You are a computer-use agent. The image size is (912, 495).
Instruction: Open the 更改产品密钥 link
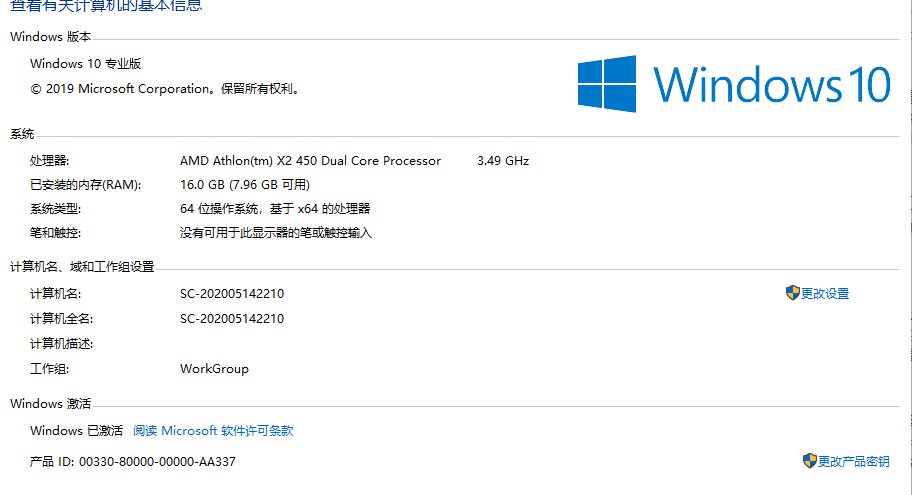853,461
